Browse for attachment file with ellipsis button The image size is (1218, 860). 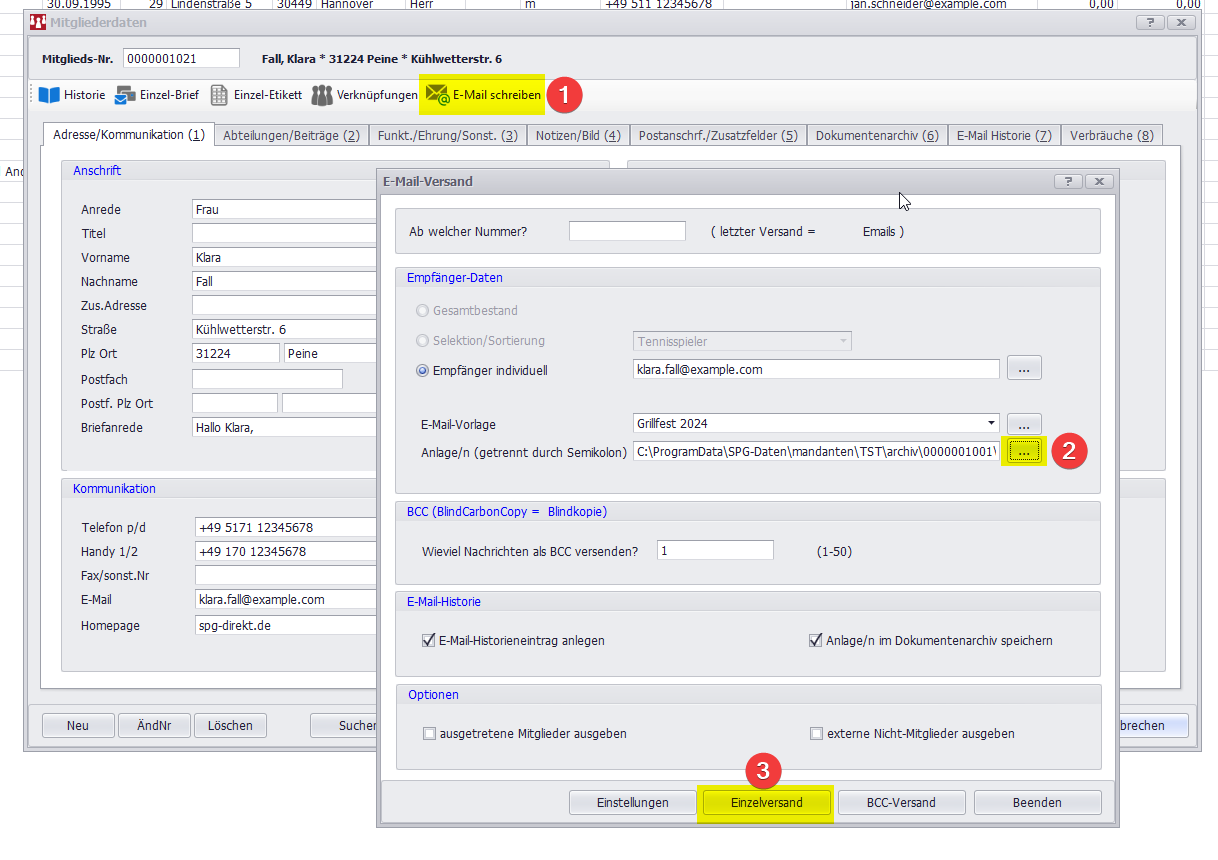click(x=1023, y=452)
